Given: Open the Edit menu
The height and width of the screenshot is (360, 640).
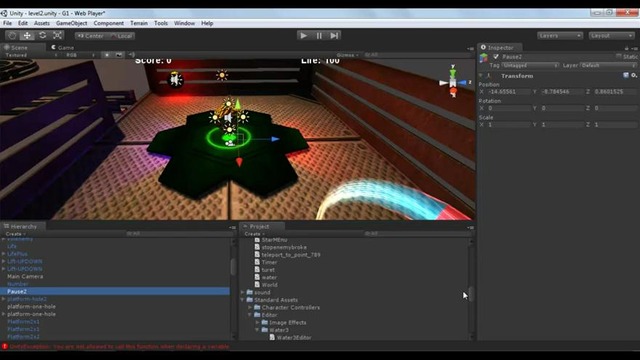Looking at the screenshot, I should click(x=23, y=23).
